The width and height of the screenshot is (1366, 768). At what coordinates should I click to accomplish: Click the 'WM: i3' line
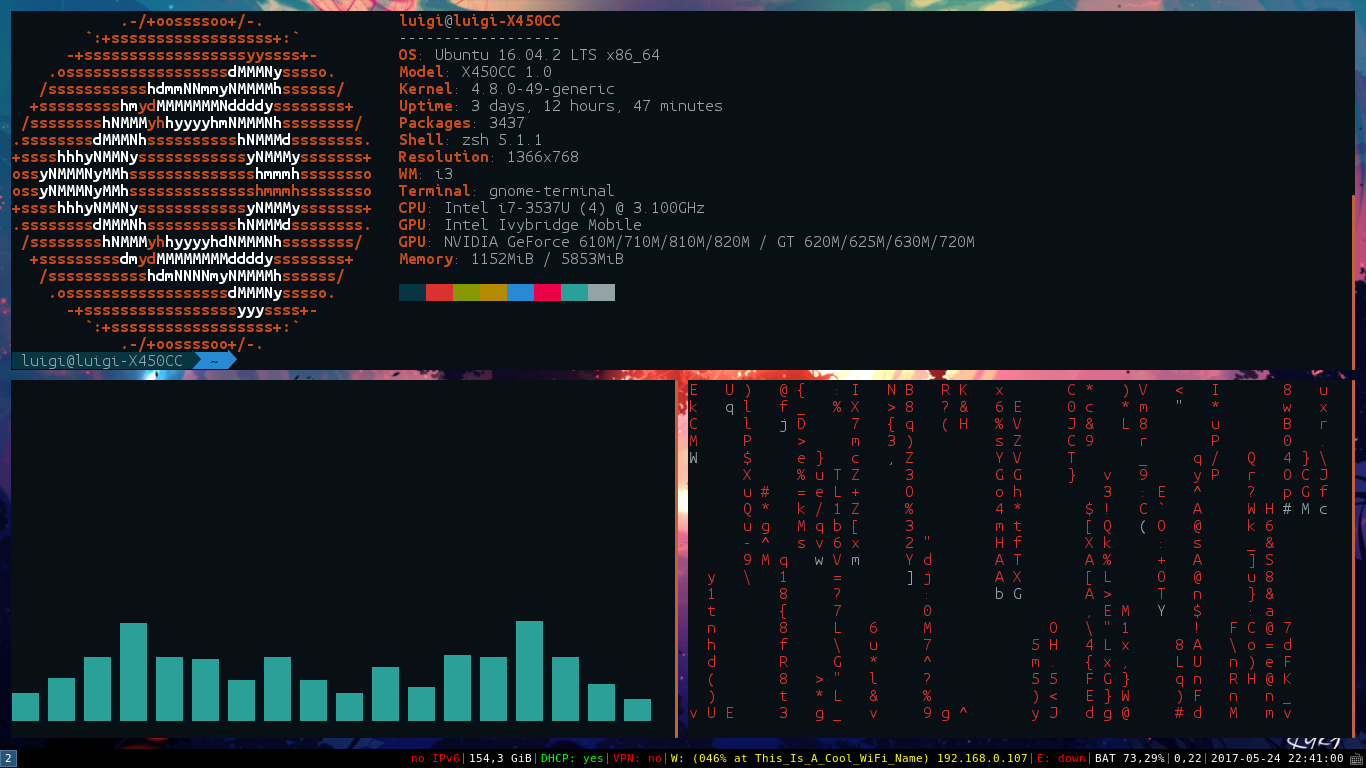[425, 174]
